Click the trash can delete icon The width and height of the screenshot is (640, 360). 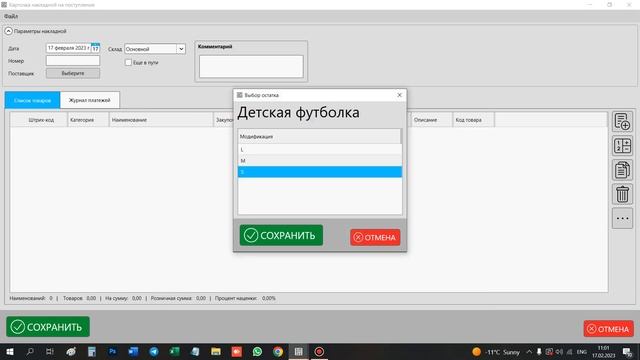pyautogui.click(x=622, y=194)
